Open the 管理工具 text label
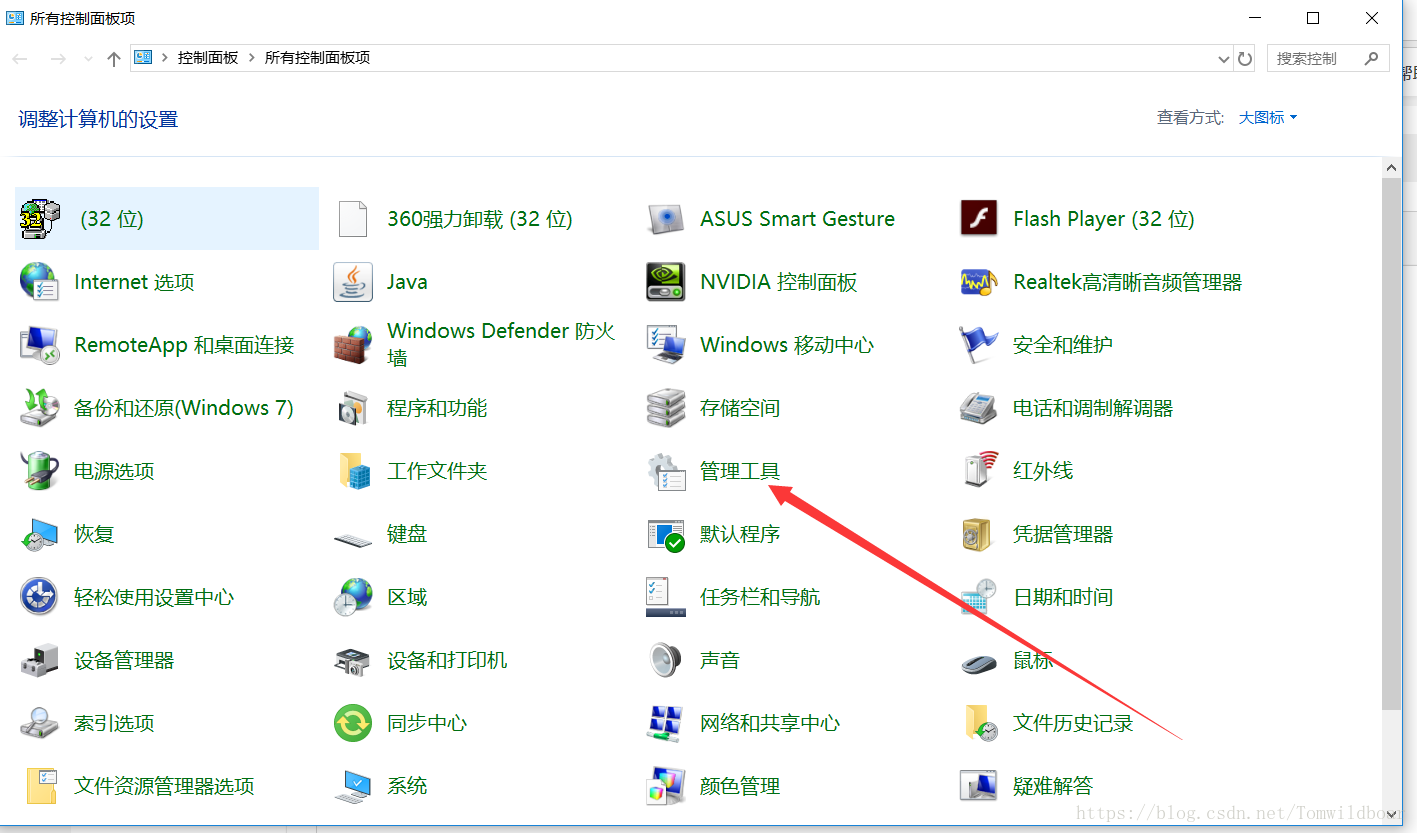 740,471
